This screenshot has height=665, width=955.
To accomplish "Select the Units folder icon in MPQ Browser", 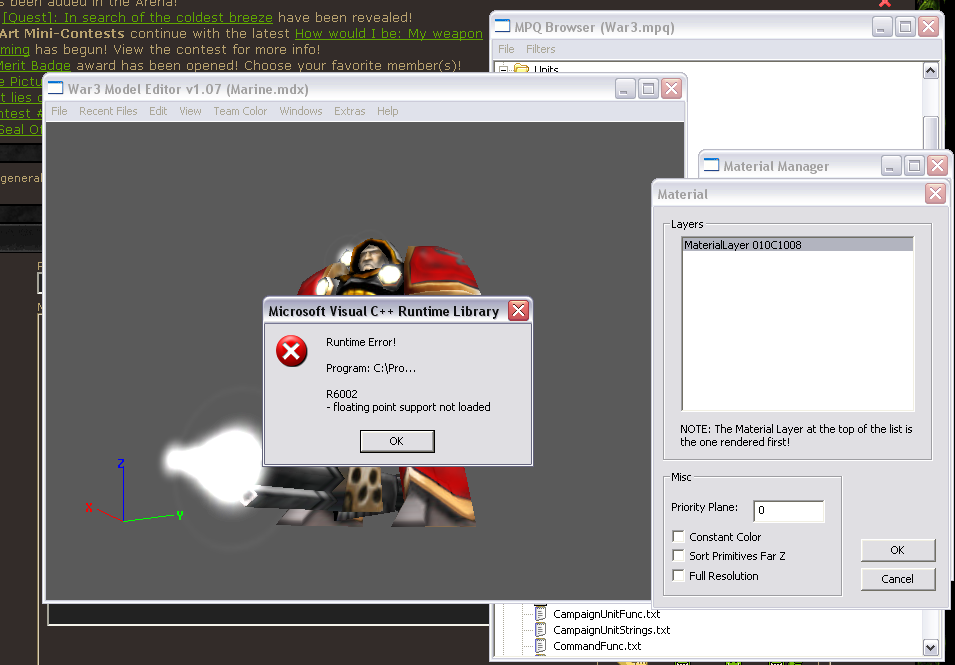I will 521,68.
